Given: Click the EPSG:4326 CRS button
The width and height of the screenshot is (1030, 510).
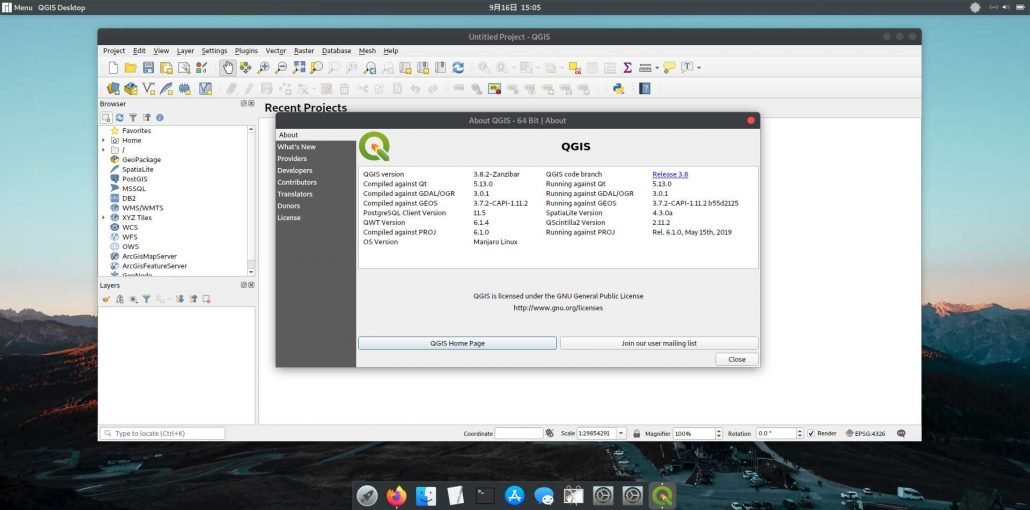Looking at the screenshot, I should tap(866, 434).
